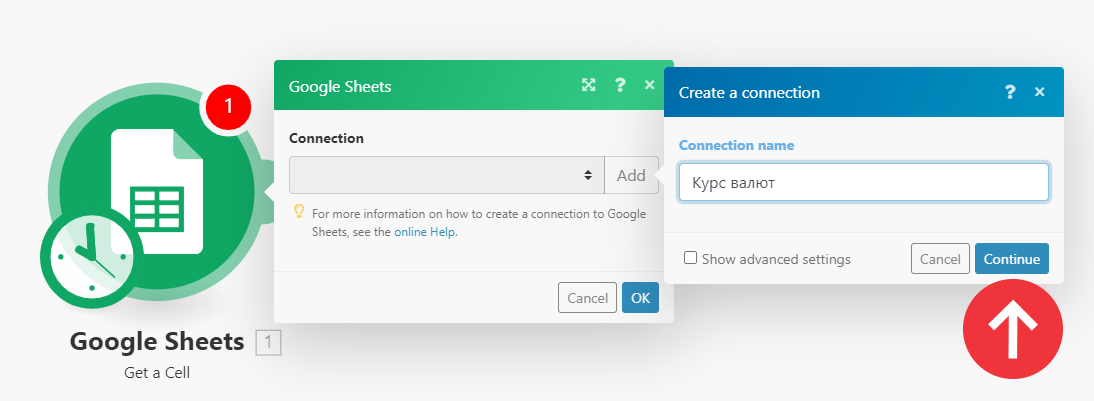Open help in Google Sheets dialog
This screenshot has width=1094, height=401.
point(620,85)
